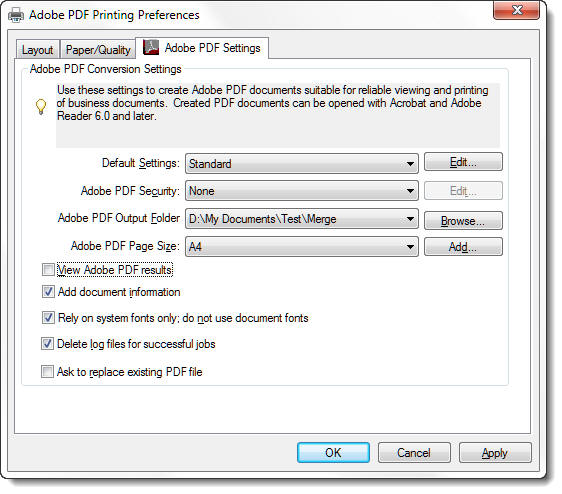Expand the Adobe PDF Security dropdown

pos(301,191)
